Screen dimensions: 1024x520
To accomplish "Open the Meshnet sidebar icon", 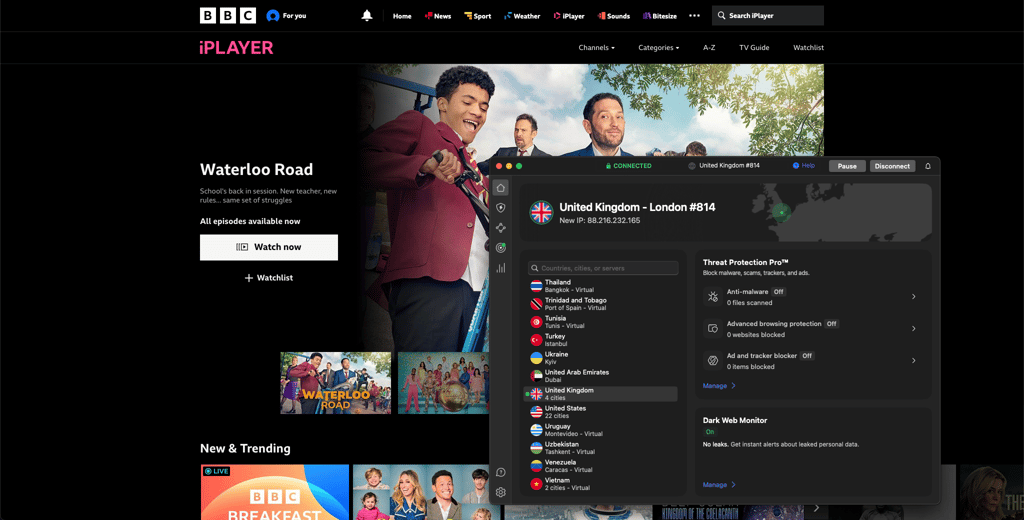I will click(501, 228).
